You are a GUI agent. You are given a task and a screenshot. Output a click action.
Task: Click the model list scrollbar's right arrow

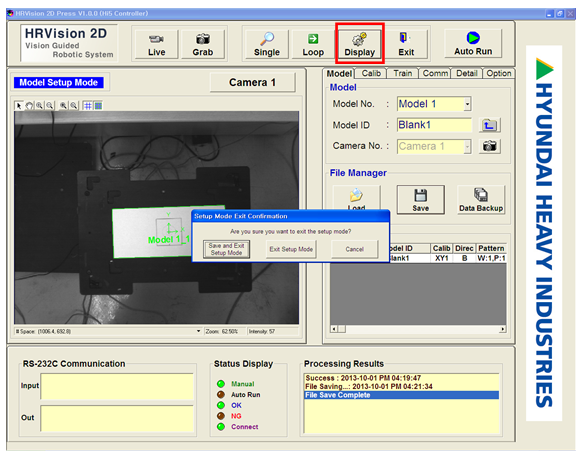503,329
